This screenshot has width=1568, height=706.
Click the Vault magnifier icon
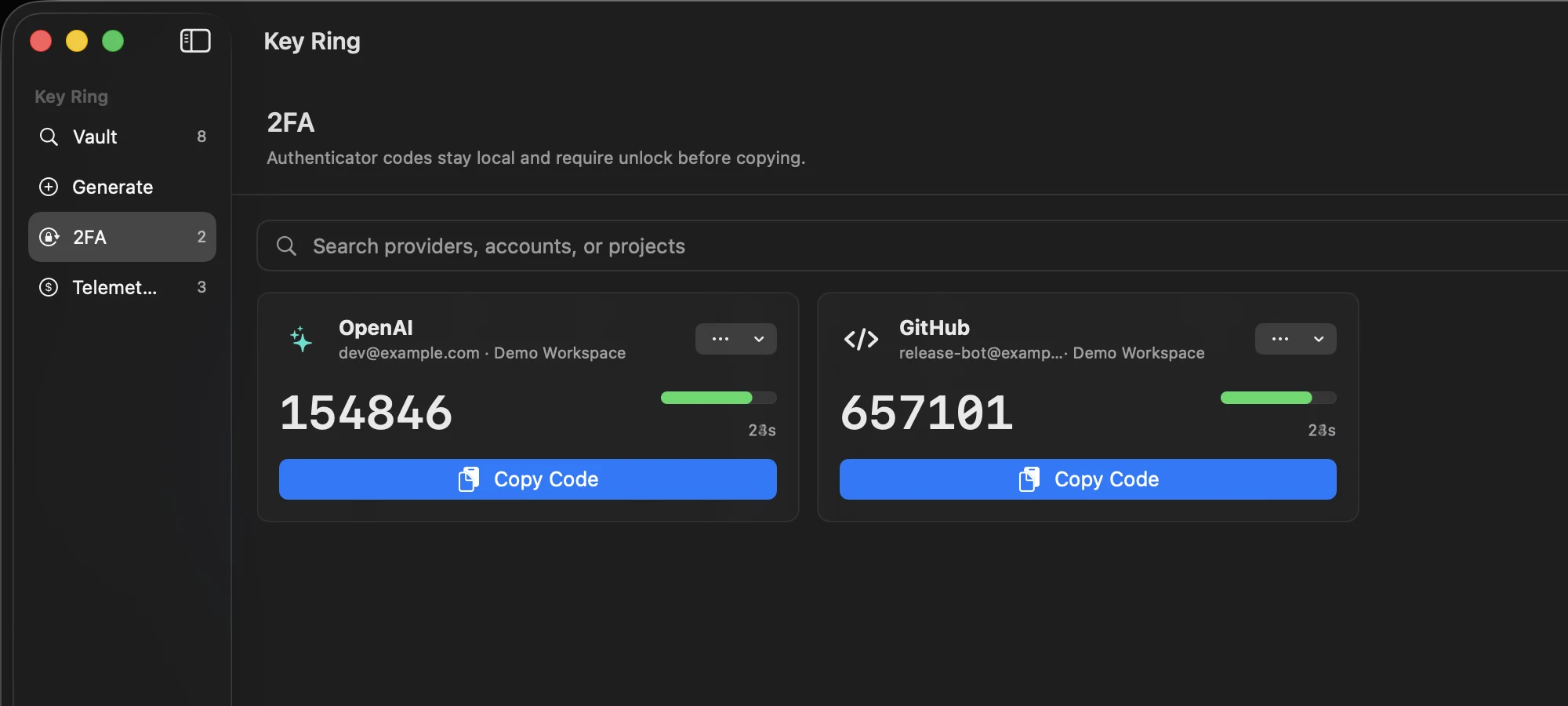[x=49, y=136]
